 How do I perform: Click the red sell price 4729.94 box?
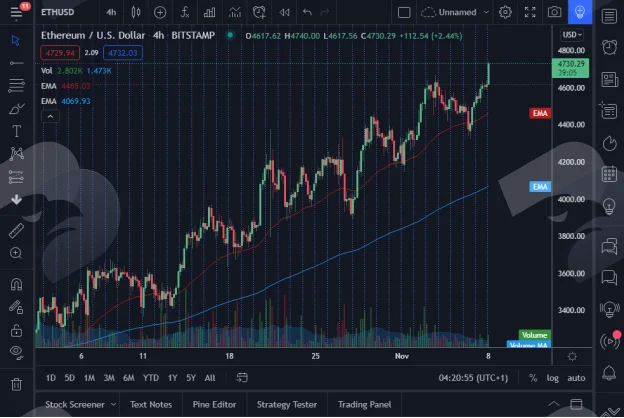point(60,53)
